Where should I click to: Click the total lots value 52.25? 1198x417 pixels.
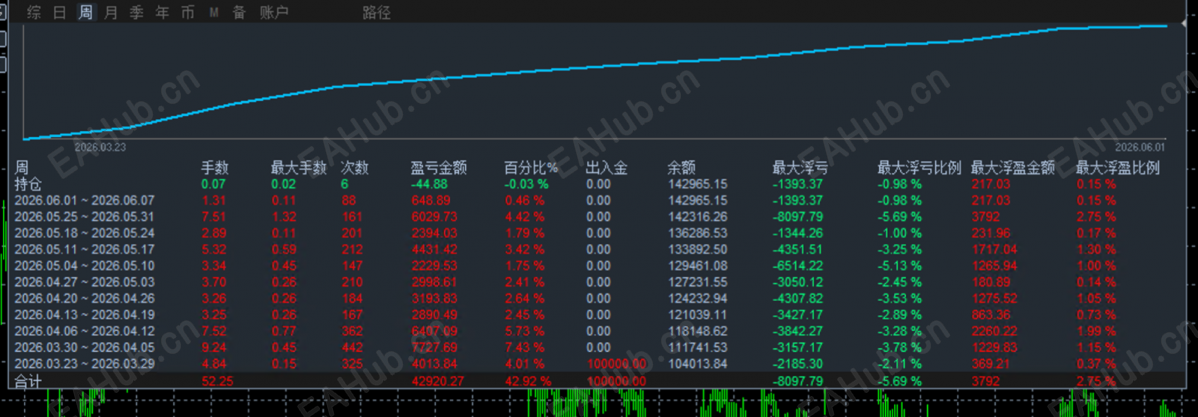click(x=217, y=381)
